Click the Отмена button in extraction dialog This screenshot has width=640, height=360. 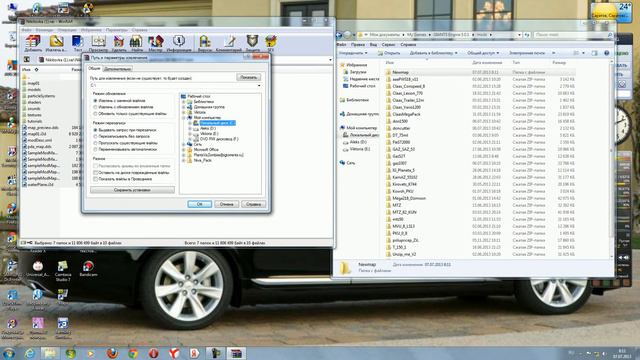pos(227,204)
